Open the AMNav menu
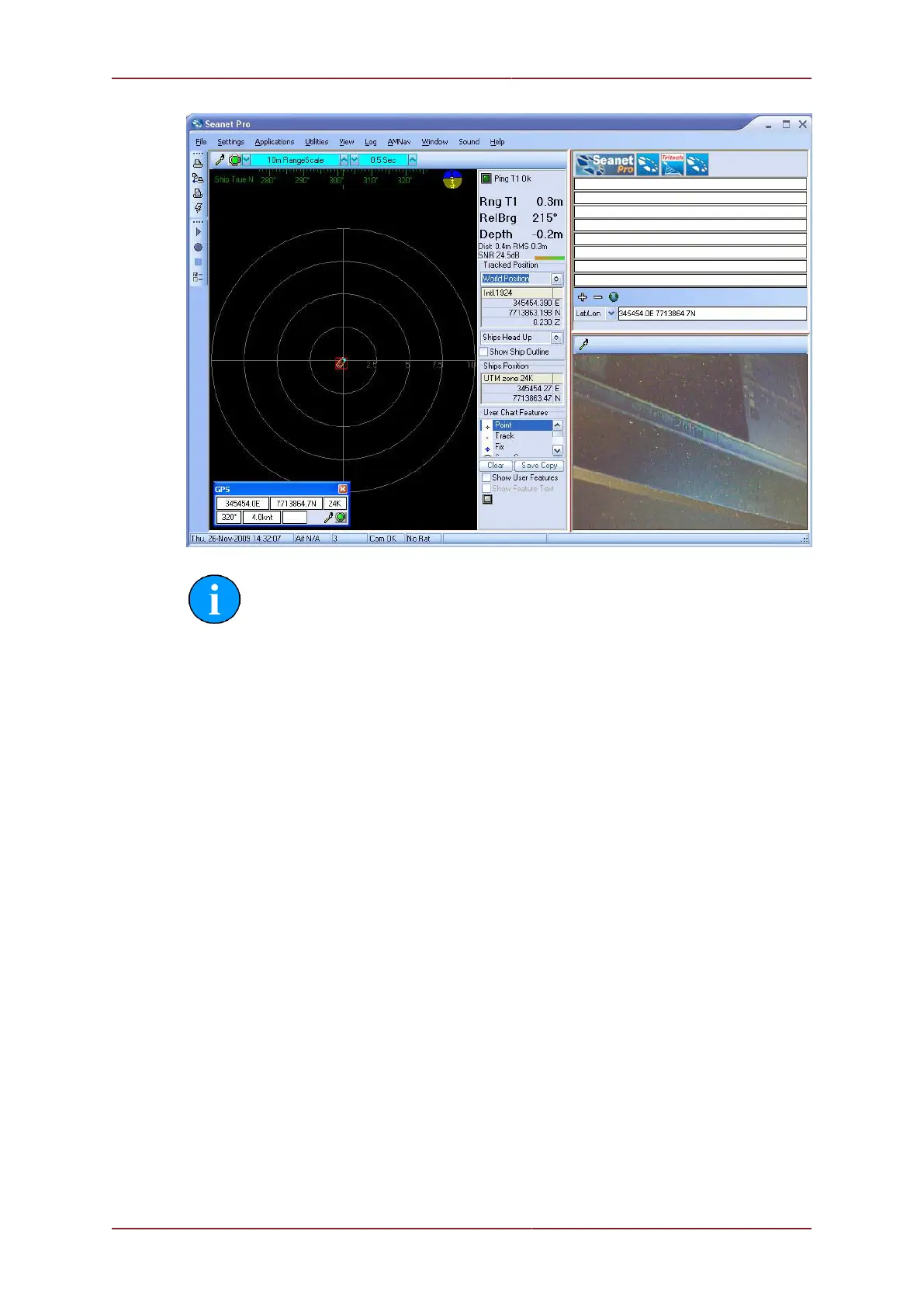This screenshot has height=1307, width=924. [399, 142]
